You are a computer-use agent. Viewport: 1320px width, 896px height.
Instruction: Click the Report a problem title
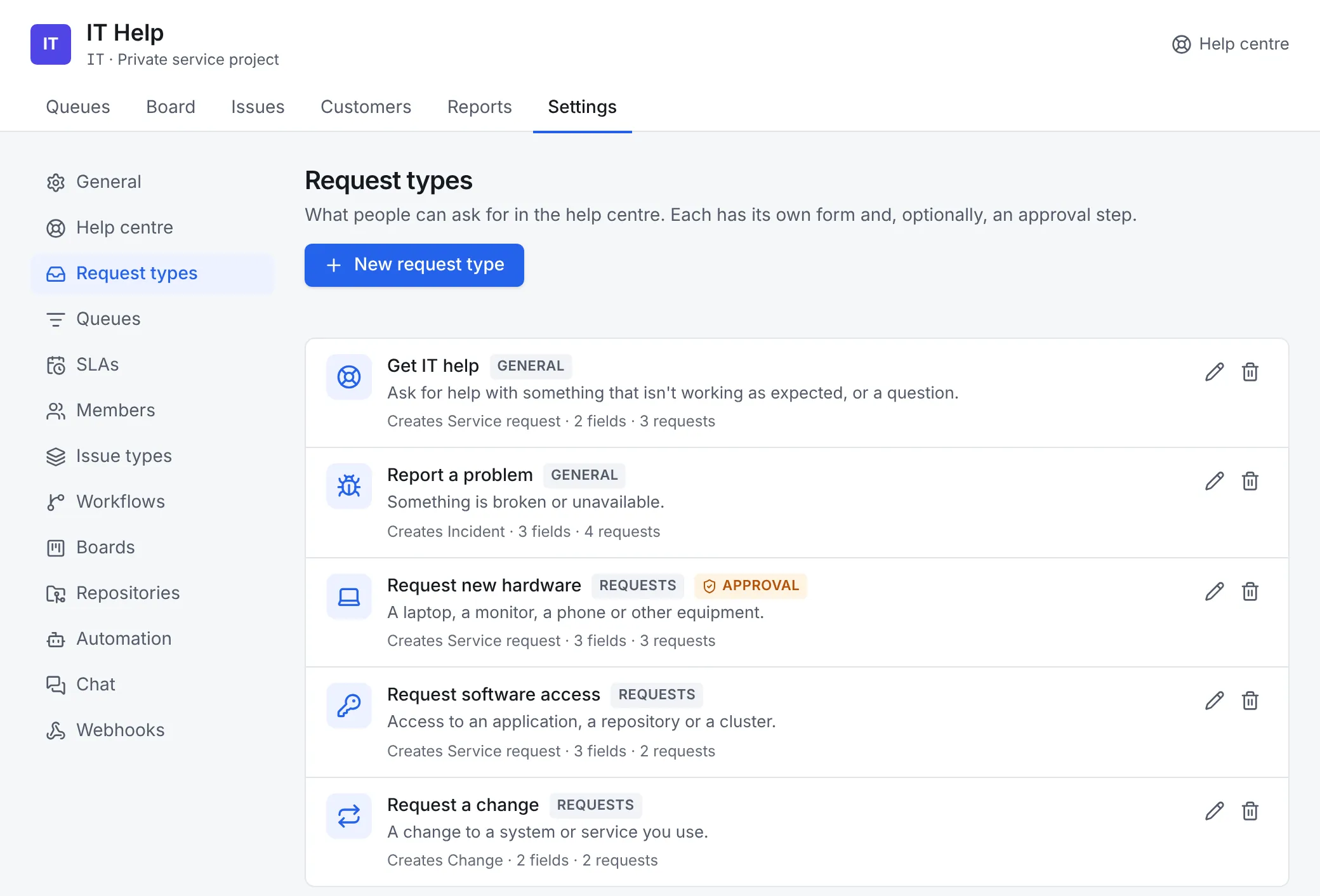tap(460, 475)
